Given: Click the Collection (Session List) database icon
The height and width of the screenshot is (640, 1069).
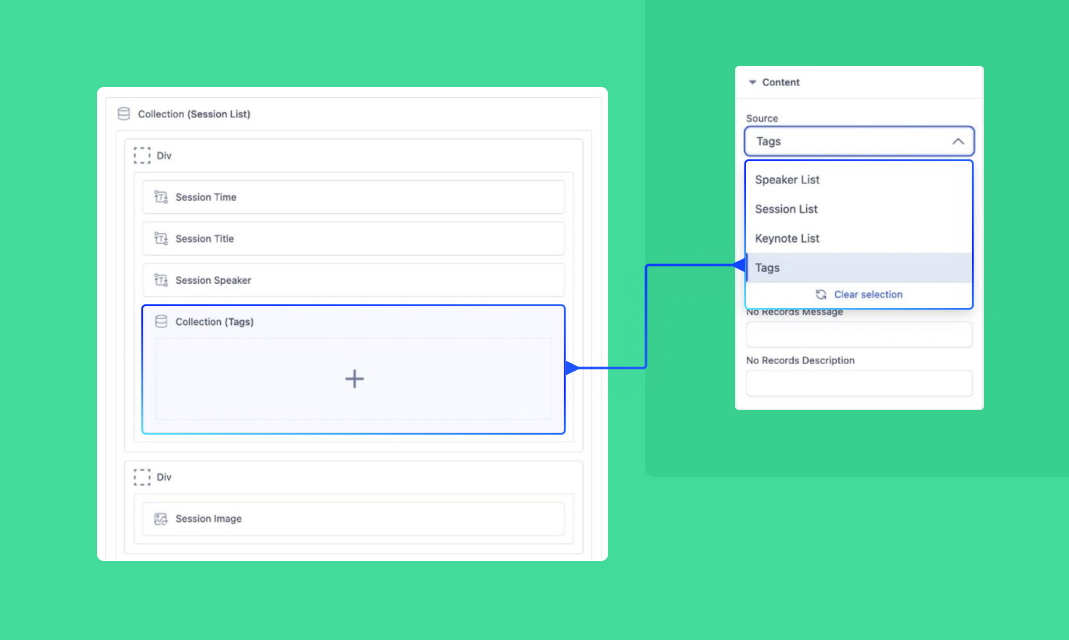Looking at the screenshot, I should [124, 114].
